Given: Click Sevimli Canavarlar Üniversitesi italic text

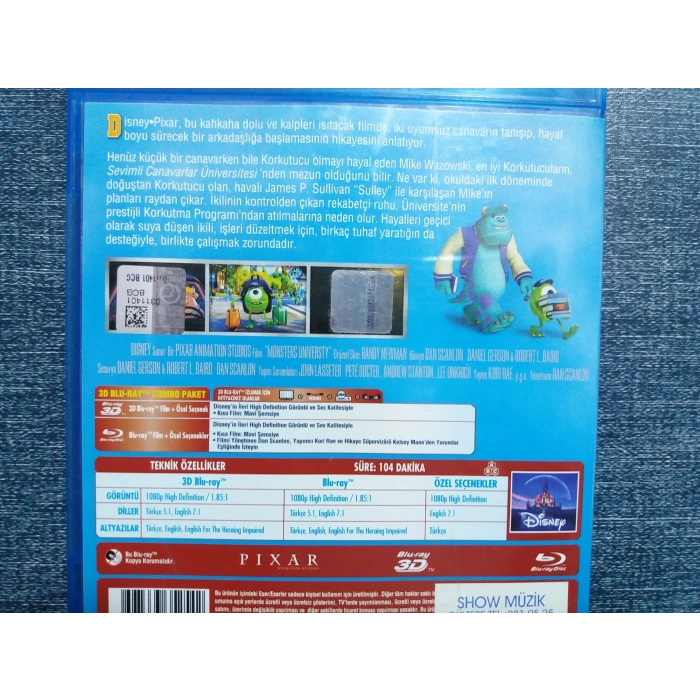Looking at the screenshot, I should tap(182, 172).
